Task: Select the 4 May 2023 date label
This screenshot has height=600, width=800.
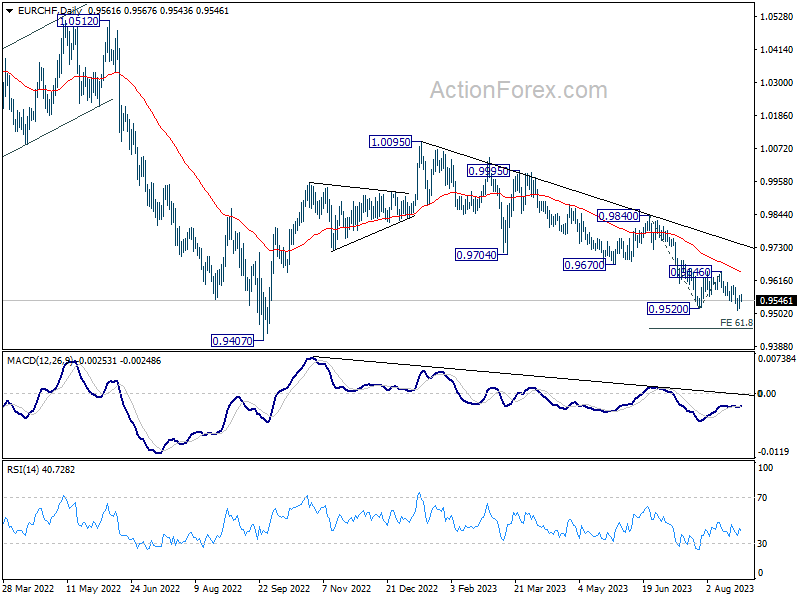Action: click(603, 588)
